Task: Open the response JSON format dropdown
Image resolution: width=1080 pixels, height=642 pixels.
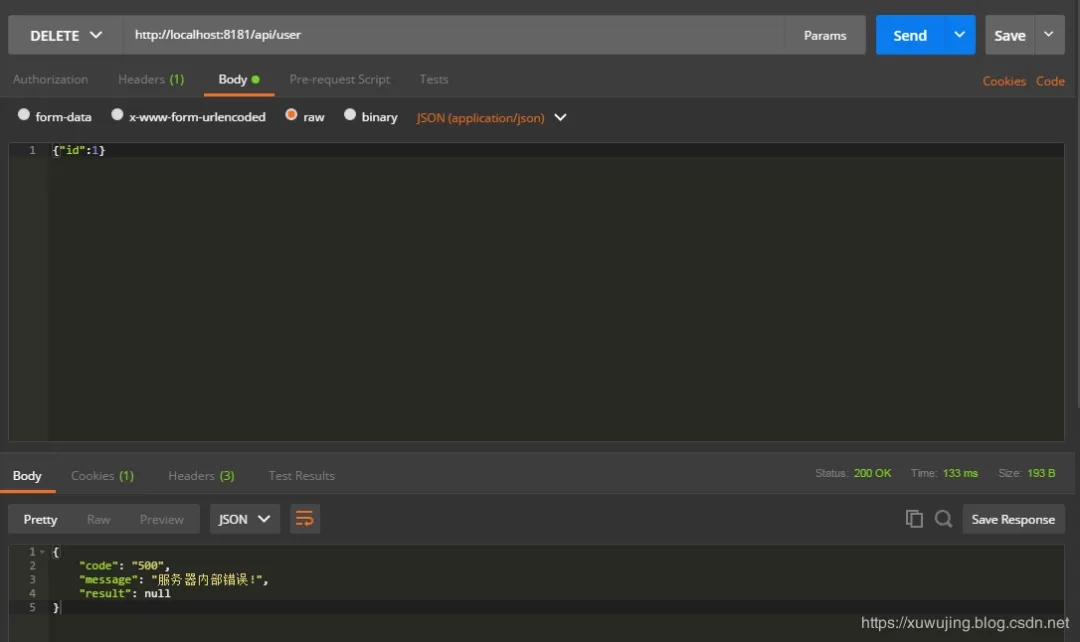Action: (x=245, y=519)
